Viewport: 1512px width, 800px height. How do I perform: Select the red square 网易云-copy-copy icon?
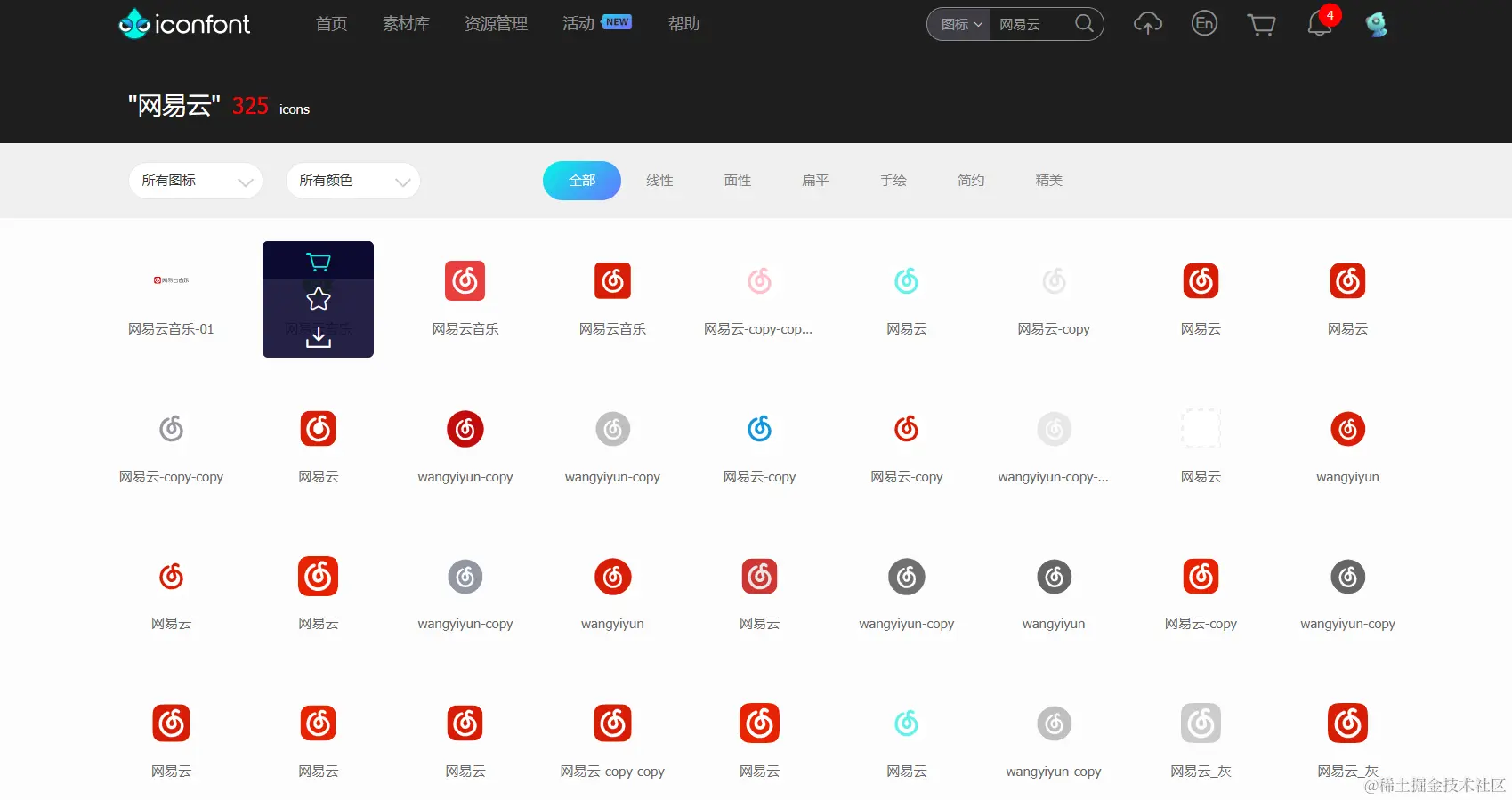(612, 723)
